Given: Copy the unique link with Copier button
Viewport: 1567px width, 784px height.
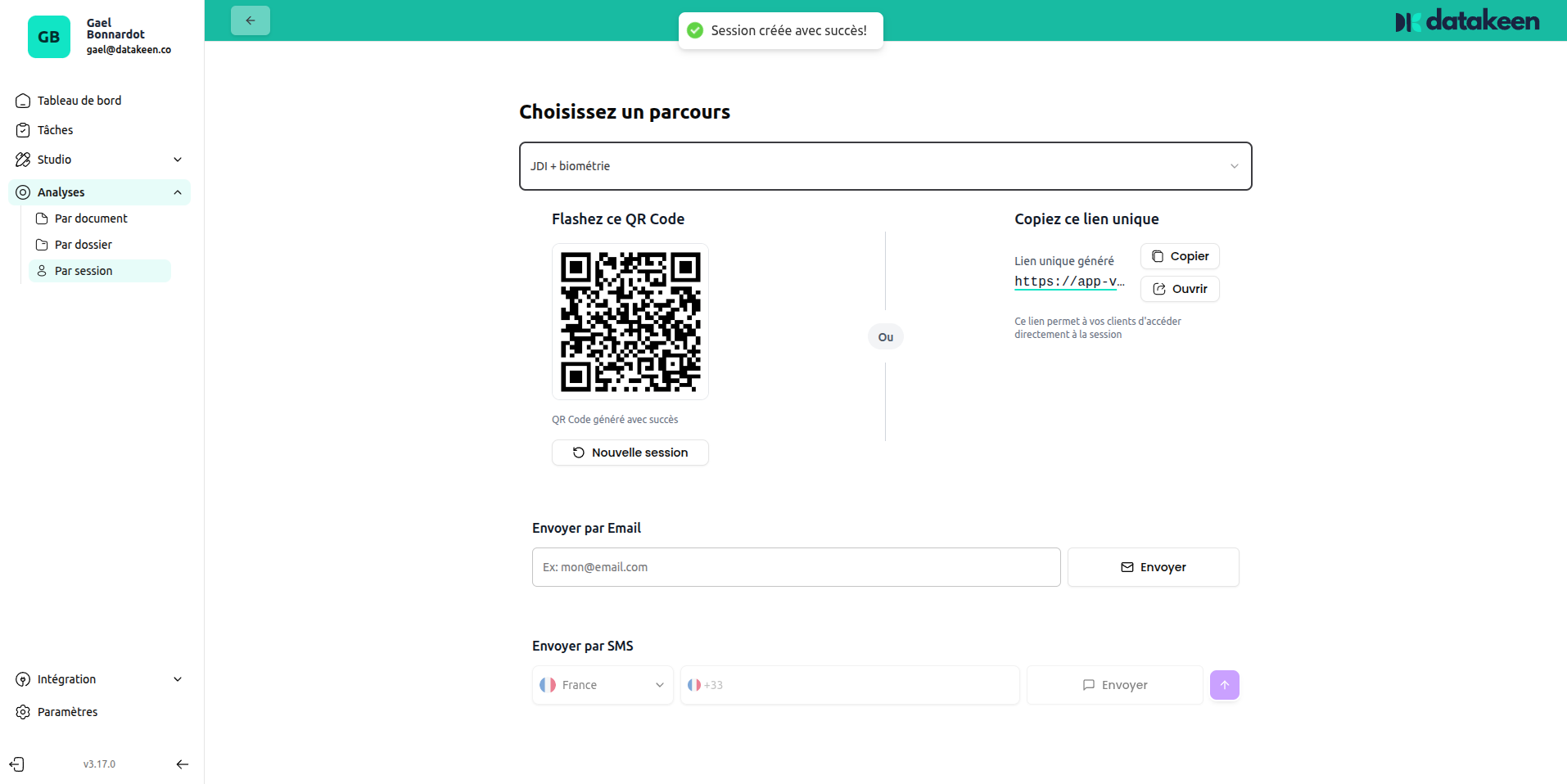Looking at the screenshot, I should 1179,255.
